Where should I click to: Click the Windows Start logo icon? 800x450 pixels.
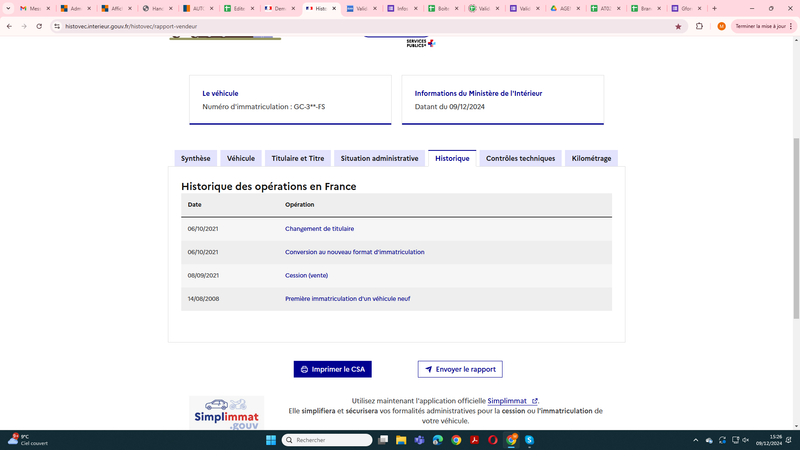271,440
